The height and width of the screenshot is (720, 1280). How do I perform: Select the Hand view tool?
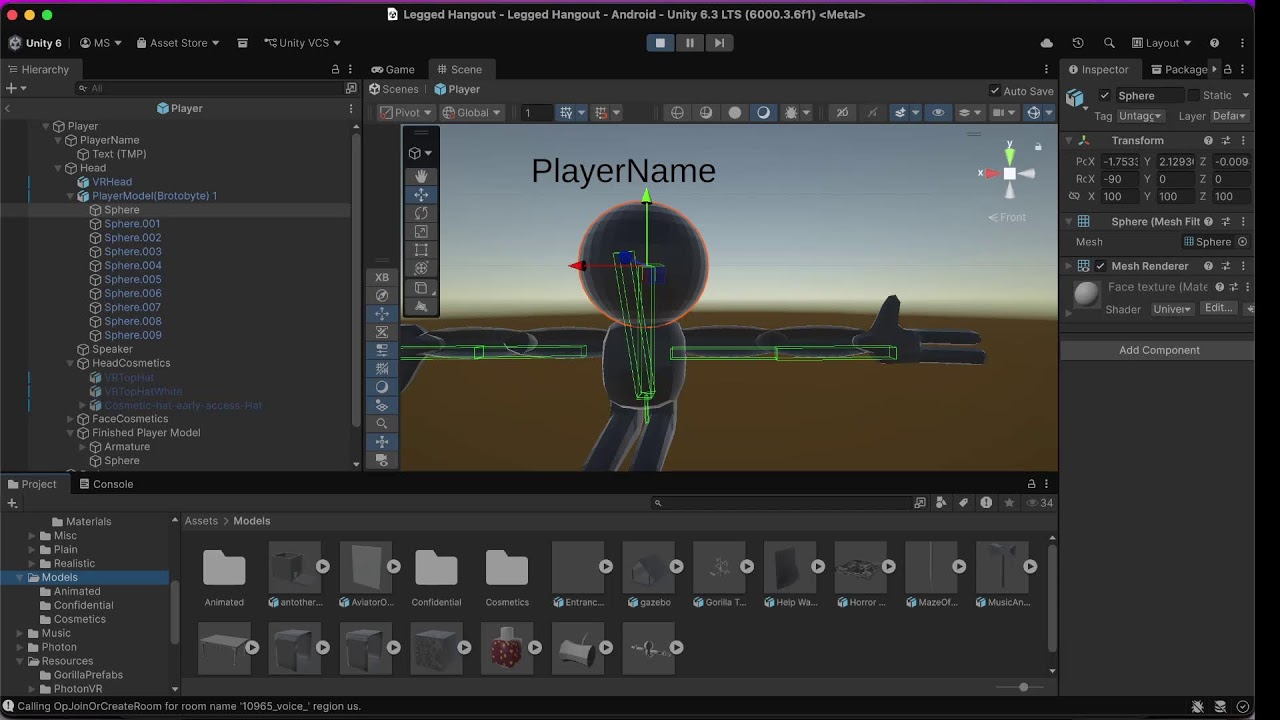pos(421,176)
